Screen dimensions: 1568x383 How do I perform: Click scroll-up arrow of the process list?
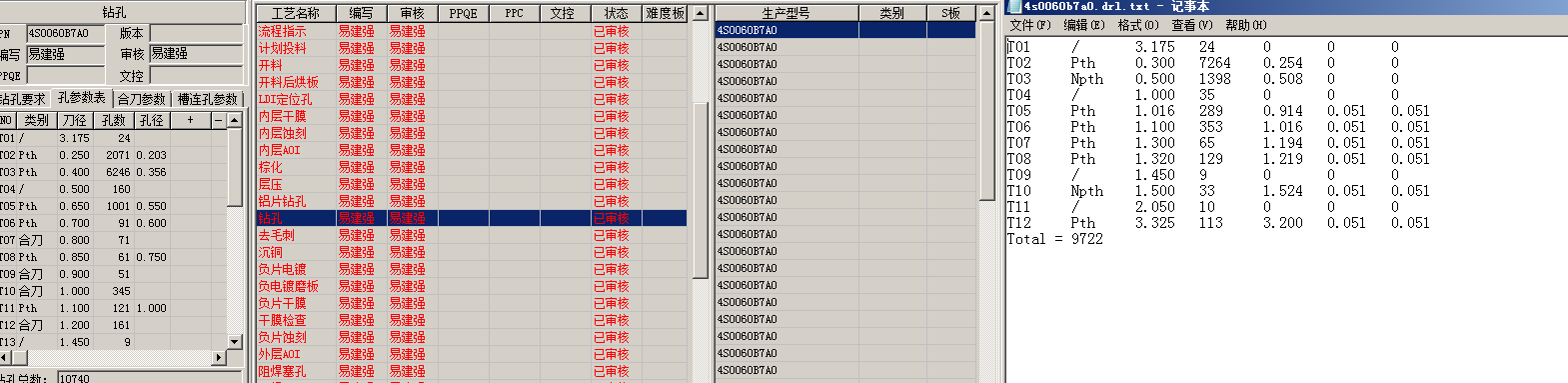701,13
